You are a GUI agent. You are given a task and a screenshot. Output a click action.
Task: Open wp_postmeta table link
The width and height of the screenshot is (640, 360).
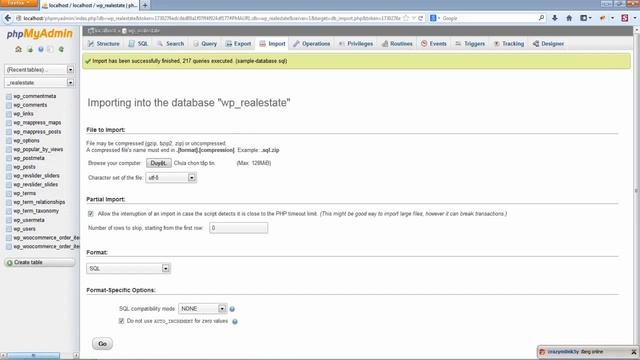pyautogui.click(x=29, y=158)
